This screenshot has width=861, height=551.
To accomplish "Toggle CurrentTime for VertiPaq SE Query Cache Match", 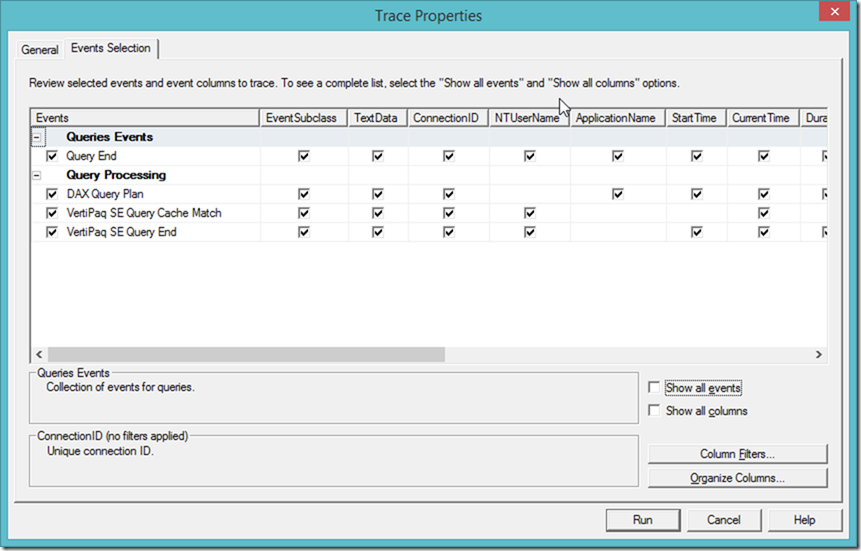I will tap(764, 213).
